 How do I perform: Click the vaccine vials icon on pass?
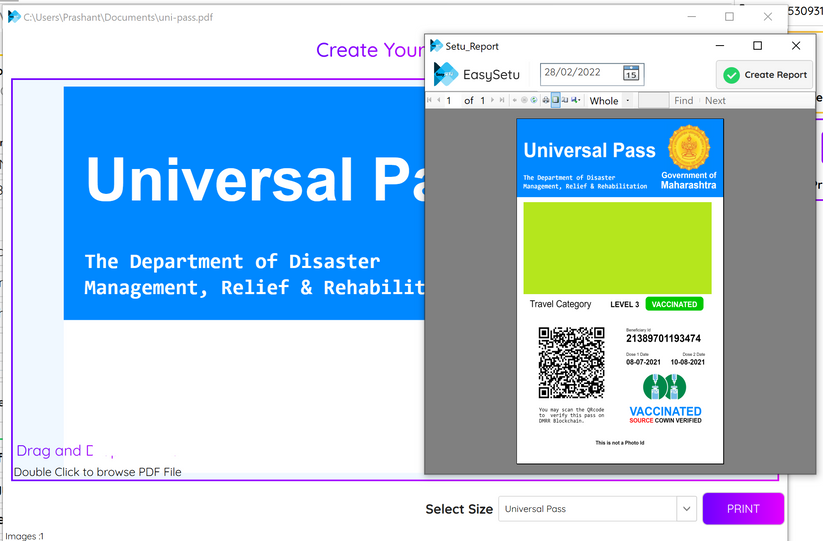pyautogui.click(x=664, y=387)
